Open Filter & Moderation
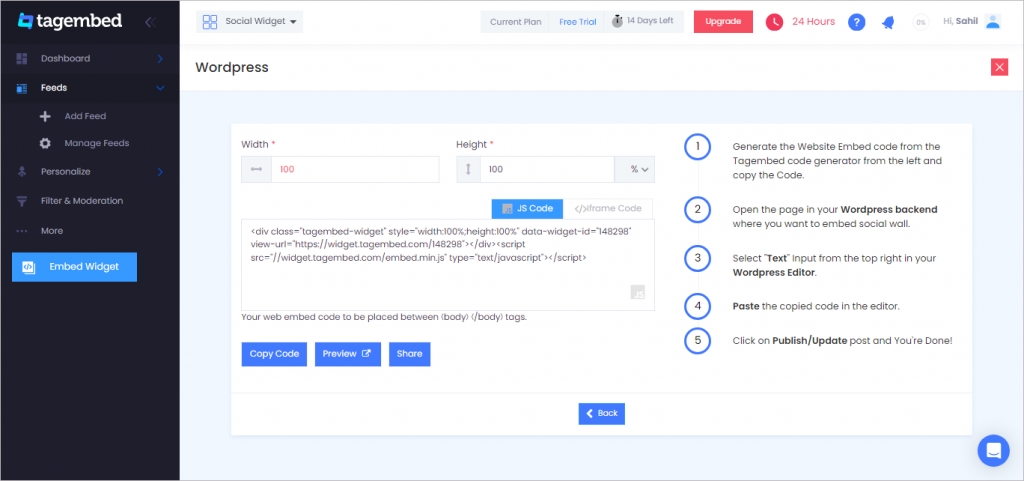 [x=82, y=201]
